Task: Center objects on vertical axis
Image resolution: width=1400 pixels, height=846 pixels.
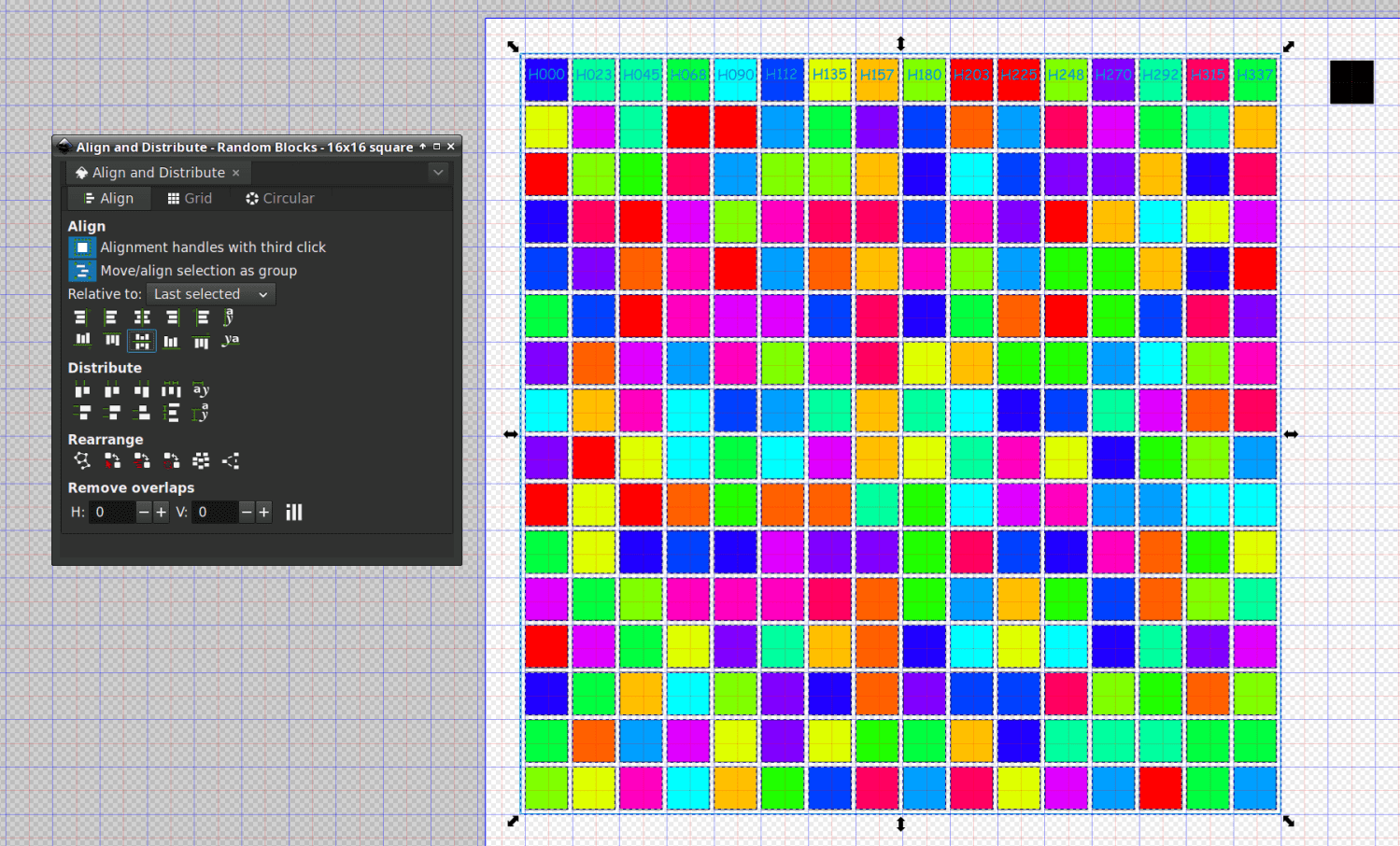Action: coord(142,317)
